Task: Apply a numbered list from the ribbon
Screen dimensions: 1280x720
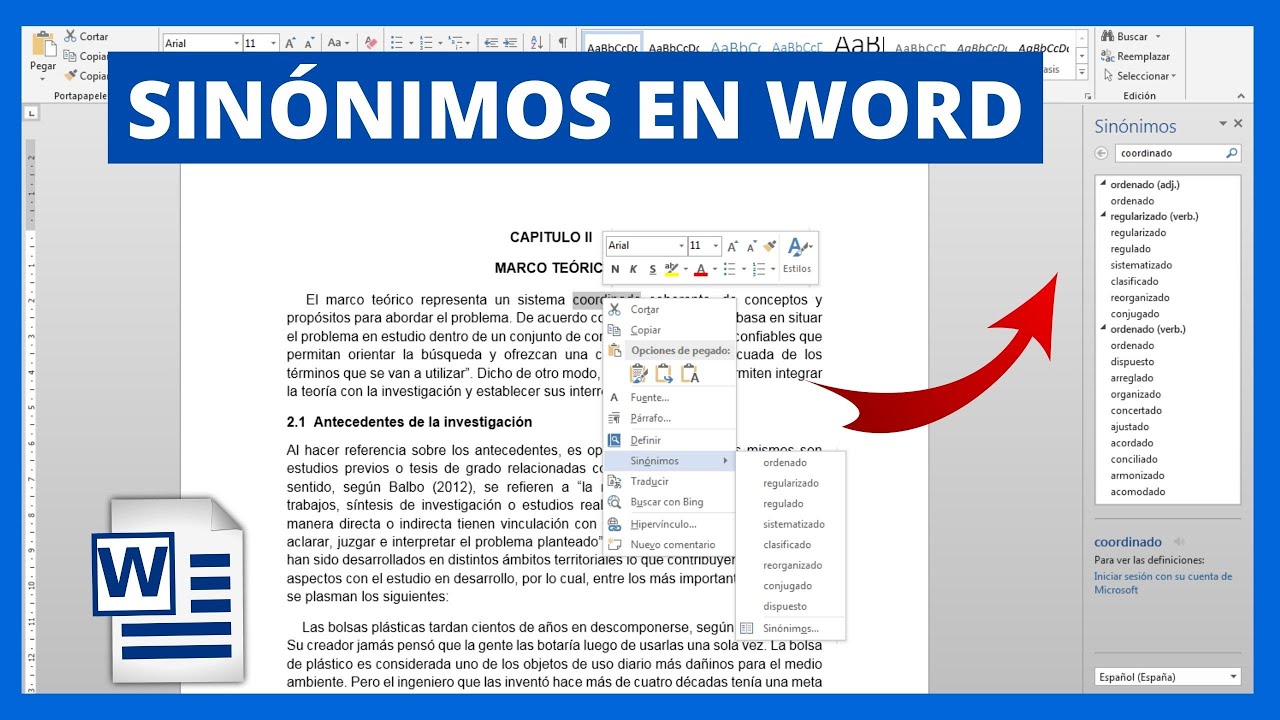Action: pos(426,43)
